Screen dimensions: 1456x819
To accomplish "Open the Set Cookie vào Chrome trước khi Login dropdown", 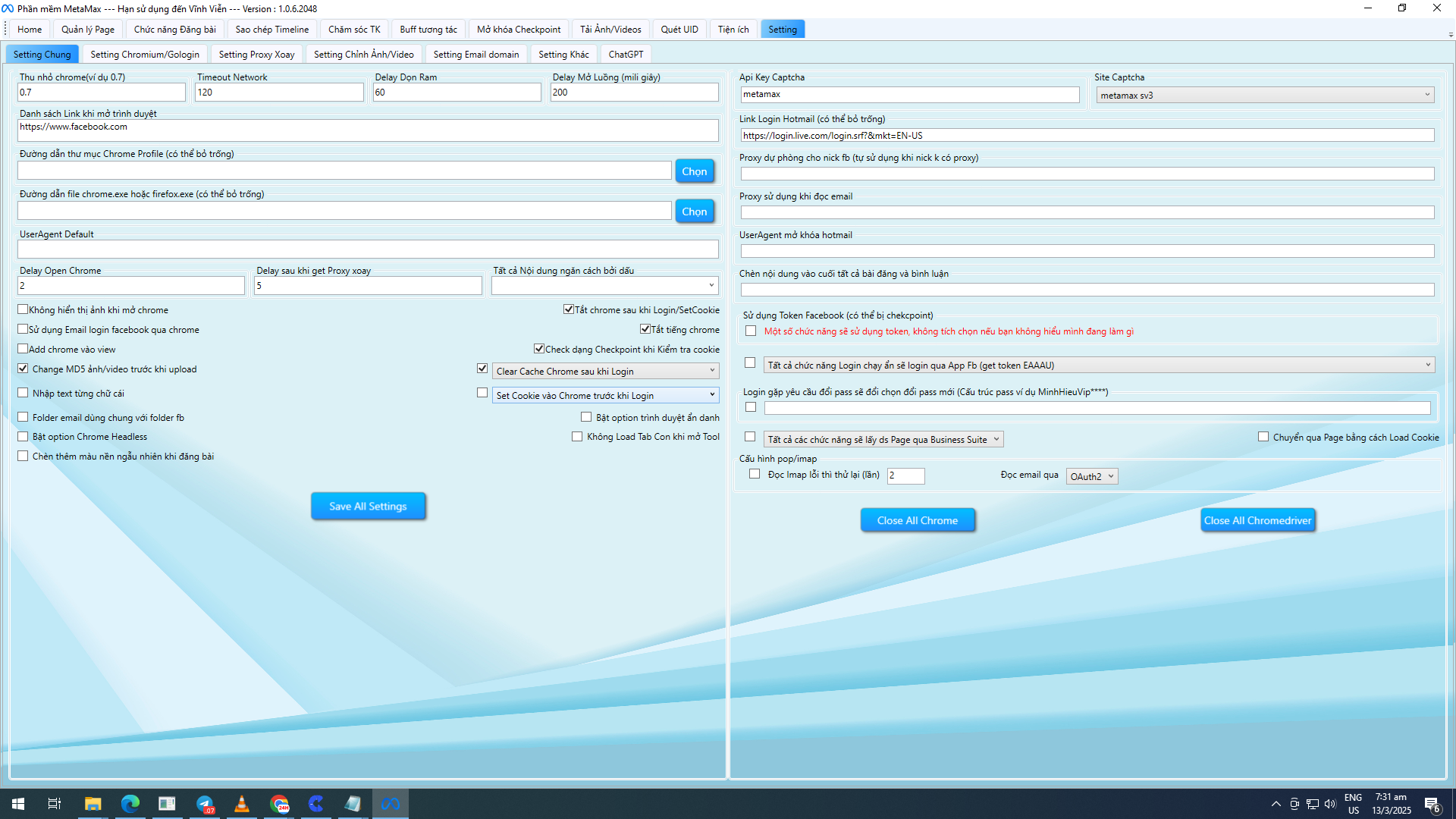I will [x=604, y=395].
